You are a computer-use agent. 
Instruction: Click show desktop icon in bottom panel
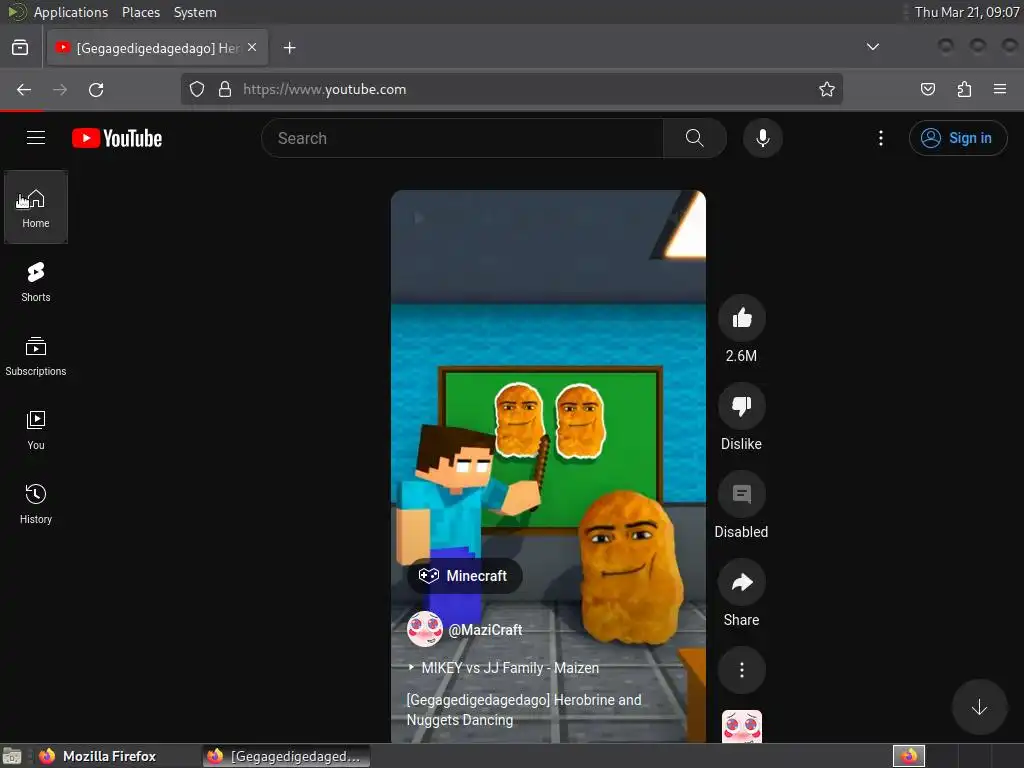12,756
